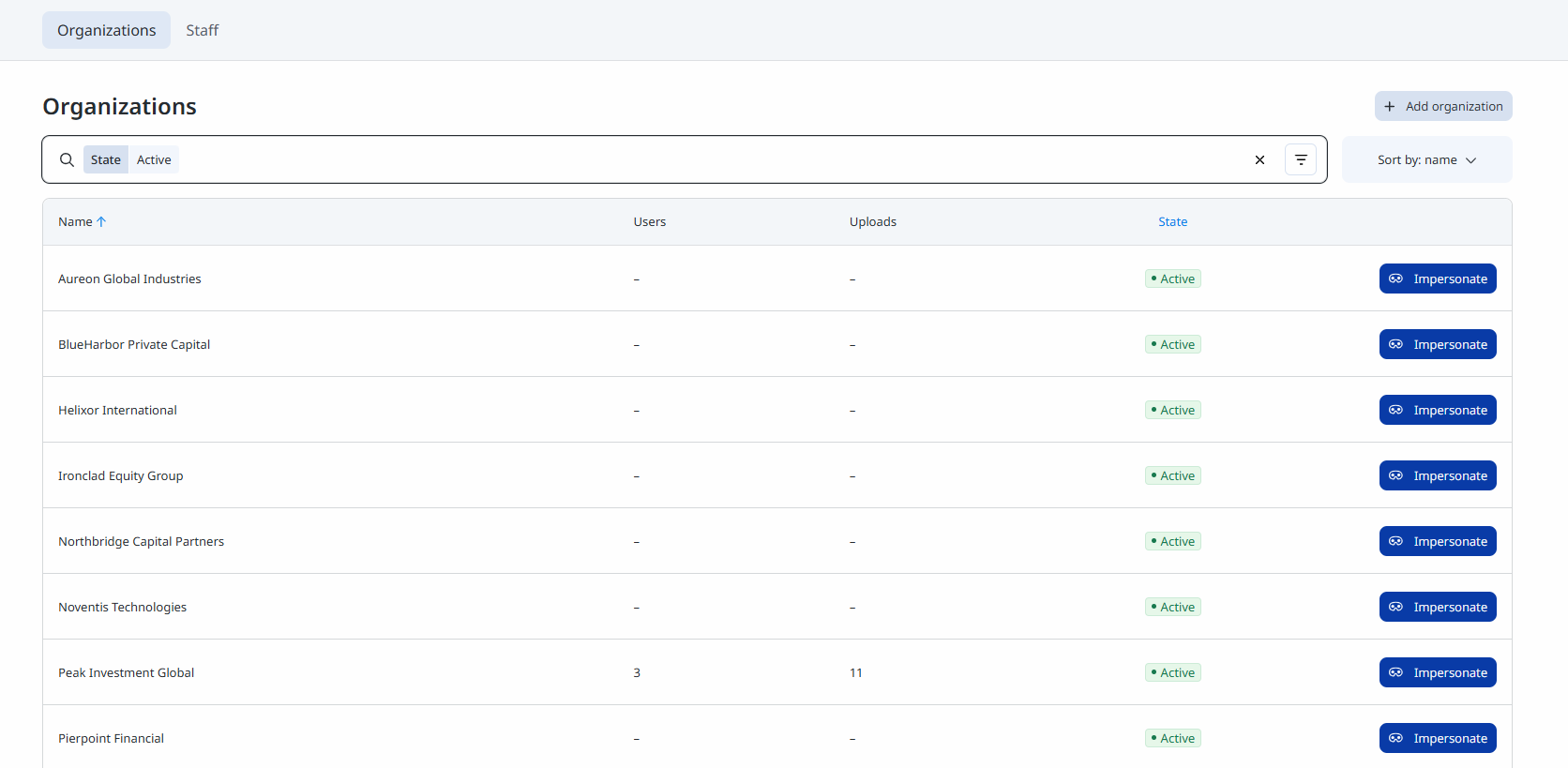The image size is (1568, 768).
Task: Switch to the Staff tab
Action: (202, 30)
